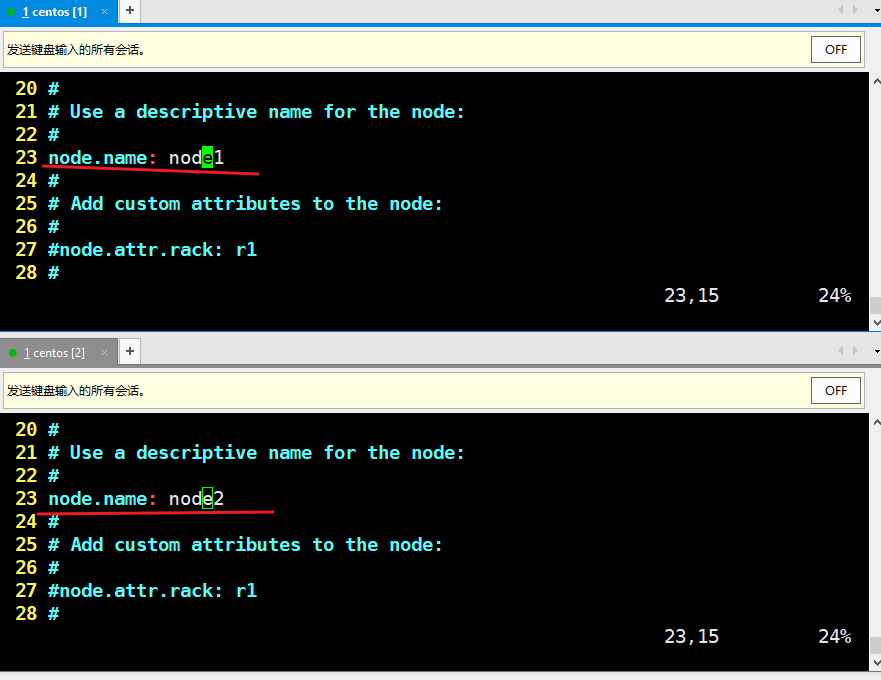Click '#node.attr.rack: r1' line in upper terminal

[x=152, y=250]
